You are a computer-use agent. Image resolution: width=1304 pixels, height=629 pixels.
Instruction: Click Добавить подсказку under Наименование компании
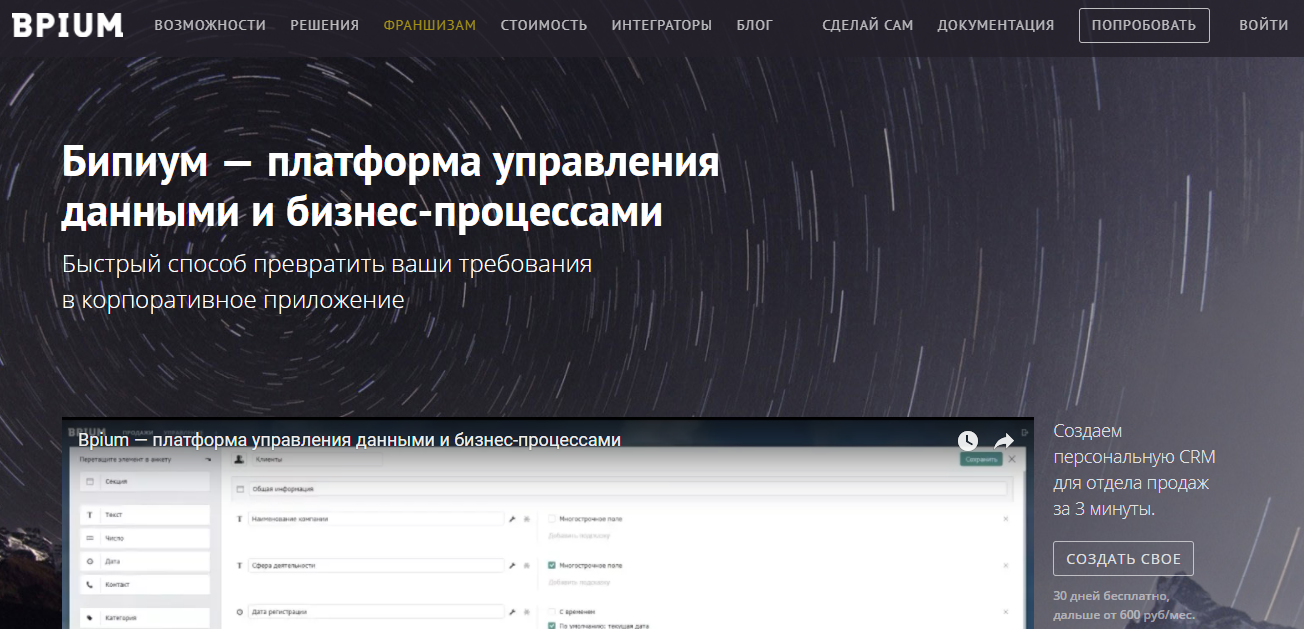coord(578,535)
